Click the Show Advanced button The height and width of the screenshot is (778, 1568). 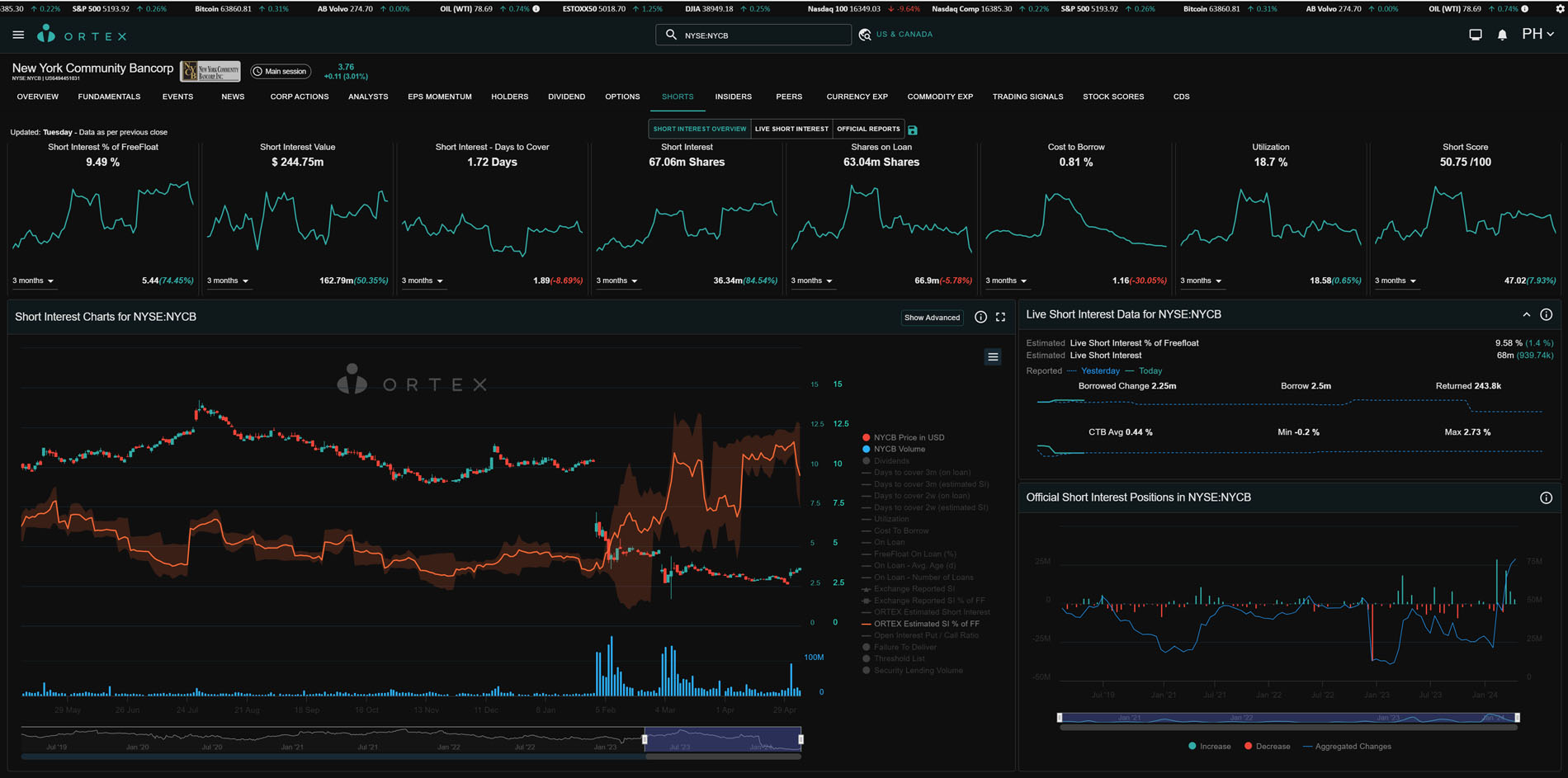point(932,318)
